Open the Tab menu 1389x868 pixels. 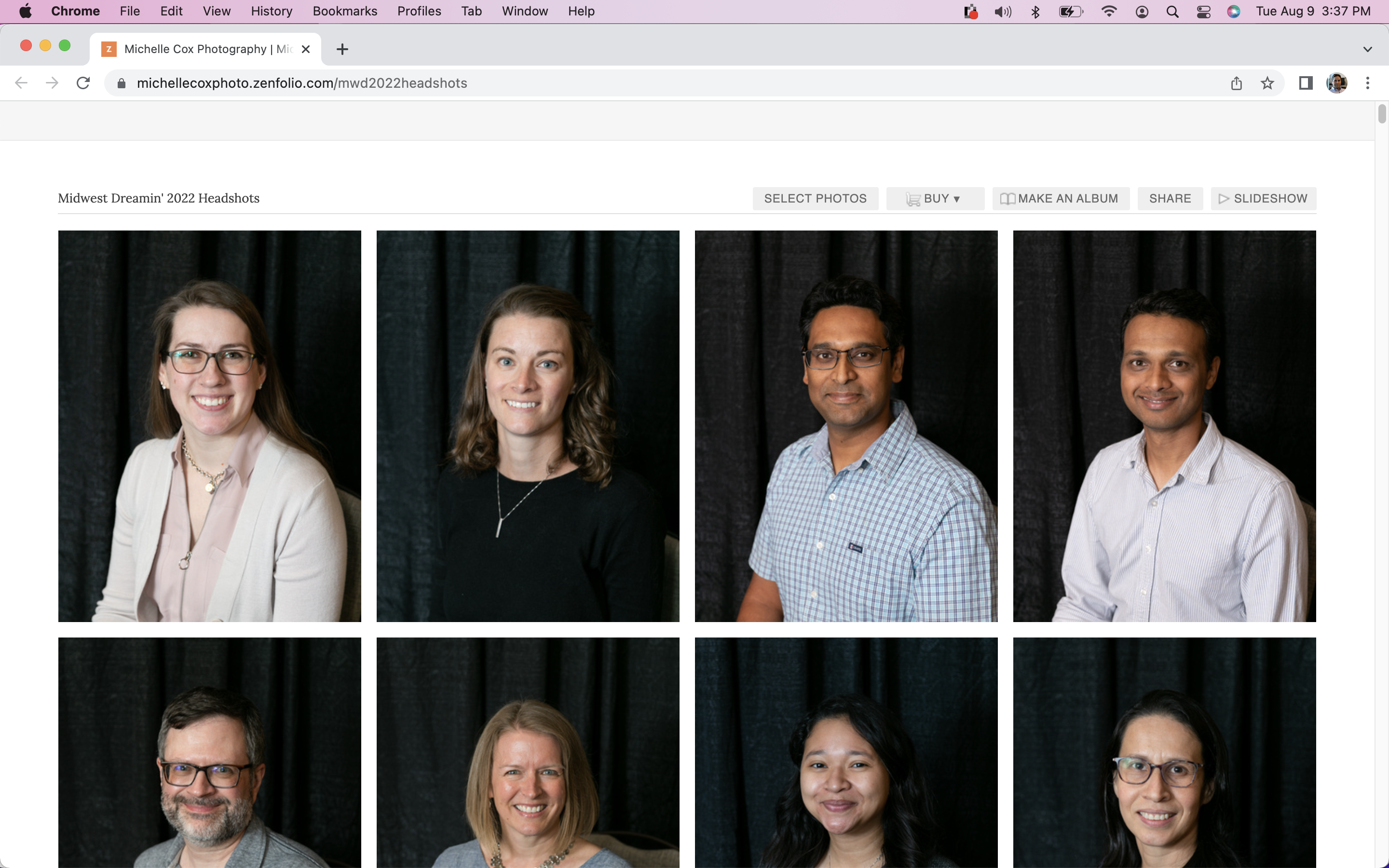(471, 12)
